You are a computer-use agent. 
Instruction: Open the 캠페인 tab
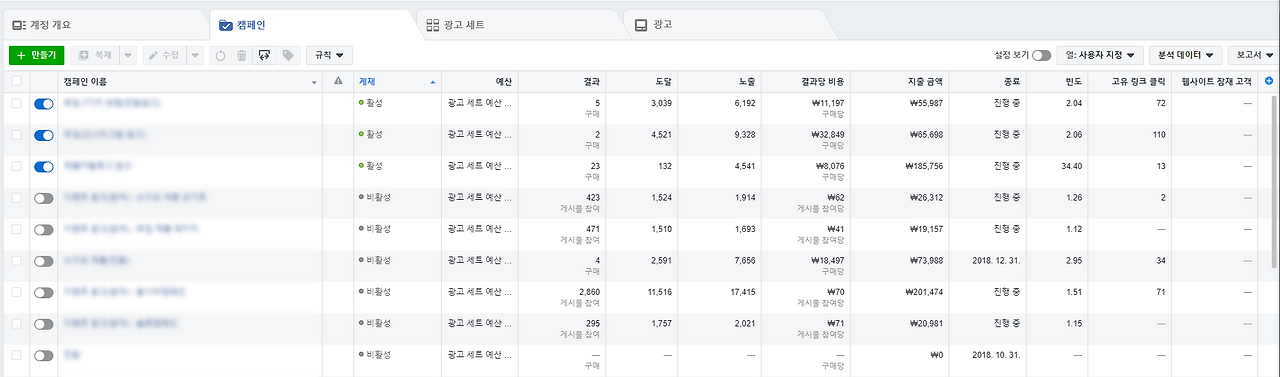(x=312, y=24)
